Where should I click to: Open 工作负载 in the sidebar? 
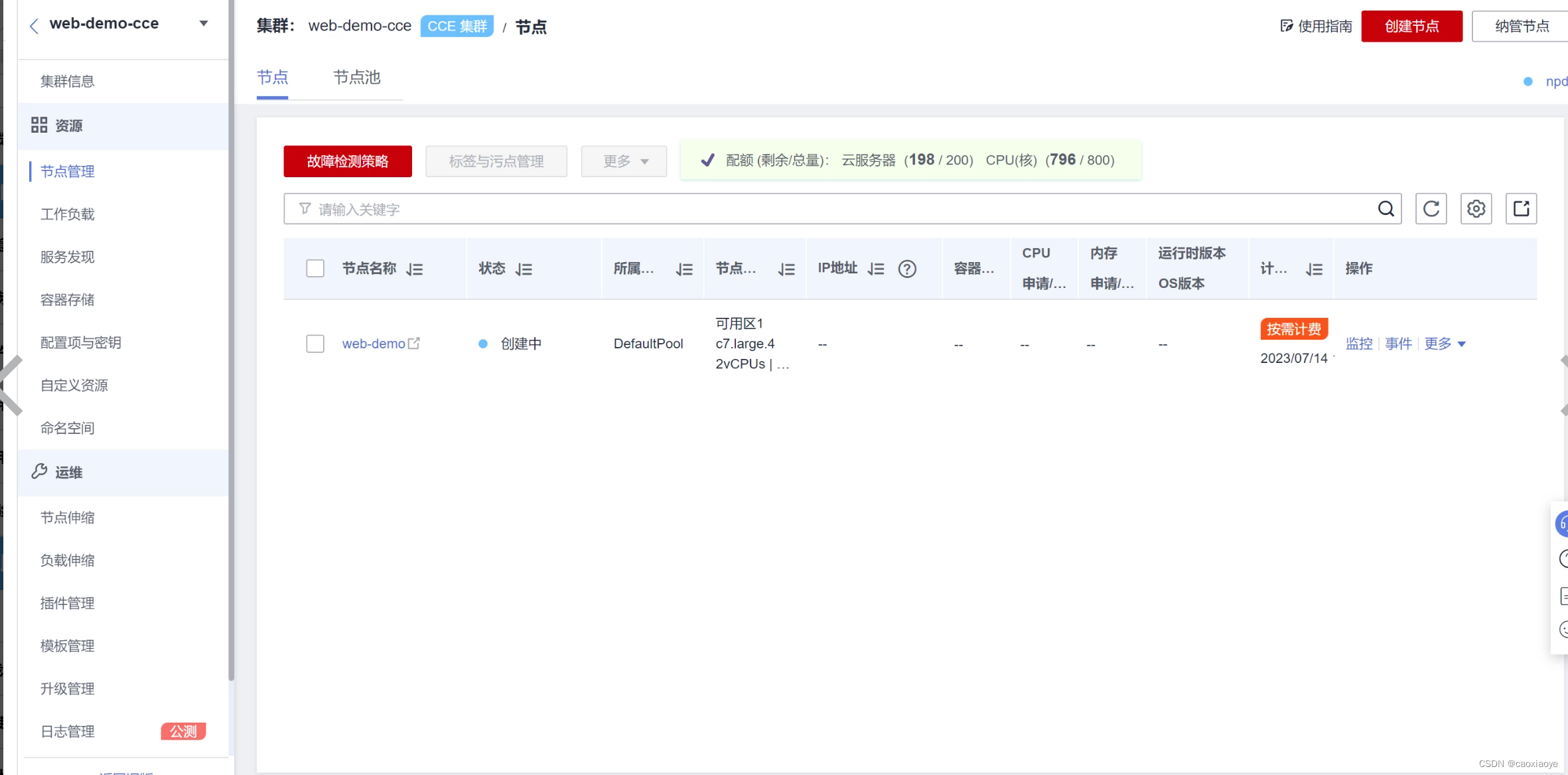tap(68, 214)
